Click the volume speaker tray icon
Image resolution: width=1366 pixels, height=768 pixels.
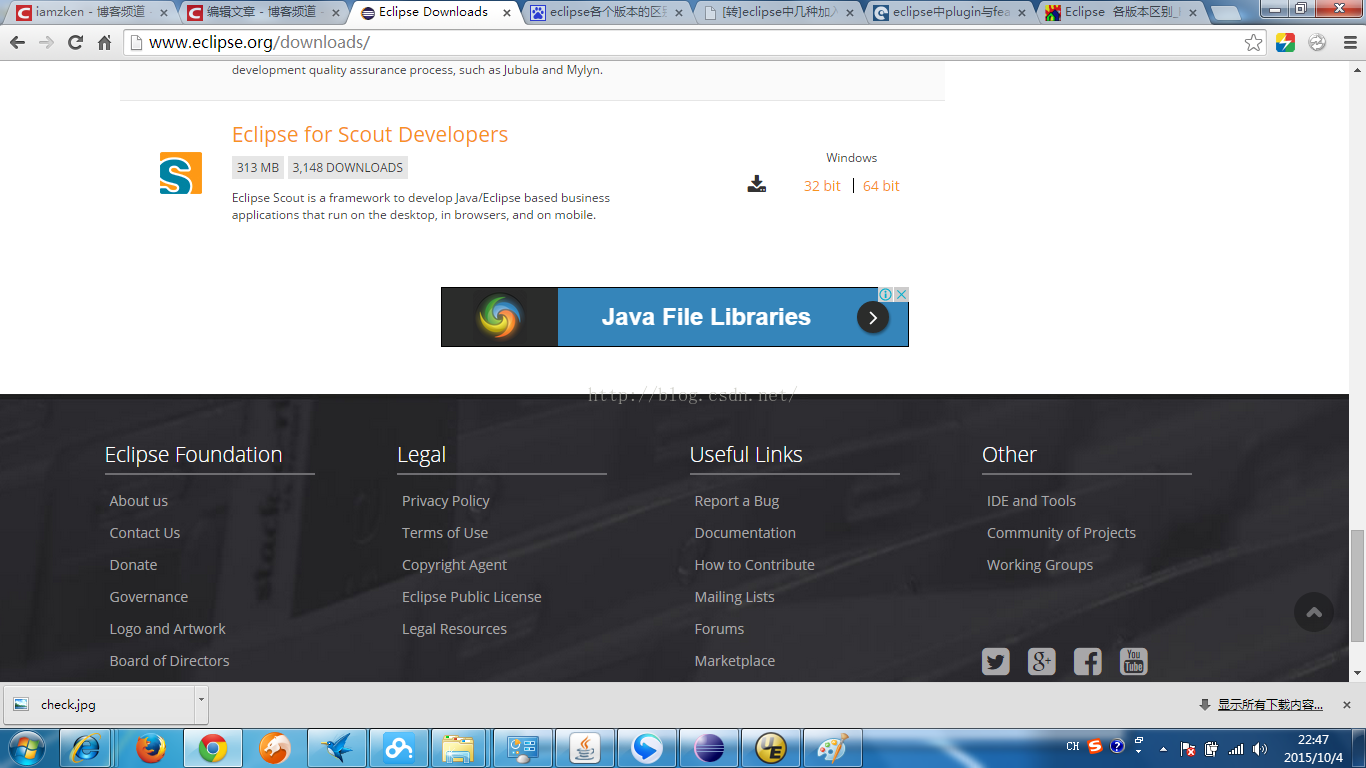coord(1260,748)
